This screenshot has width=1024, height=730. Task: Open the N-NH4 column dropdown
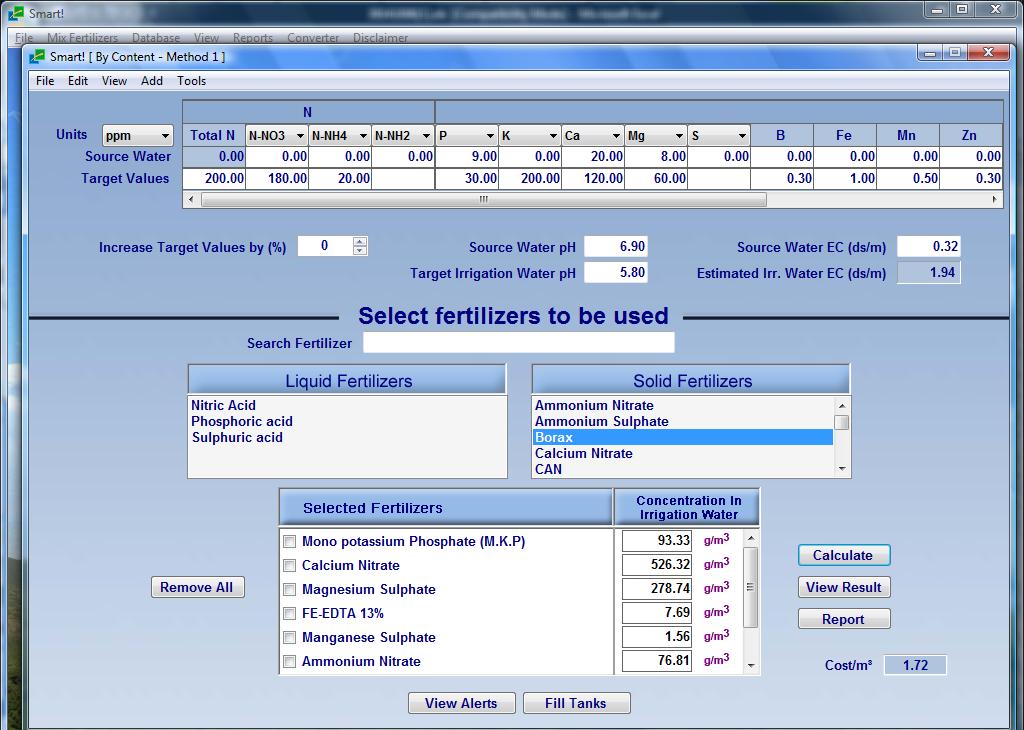(x=363, y=136)
